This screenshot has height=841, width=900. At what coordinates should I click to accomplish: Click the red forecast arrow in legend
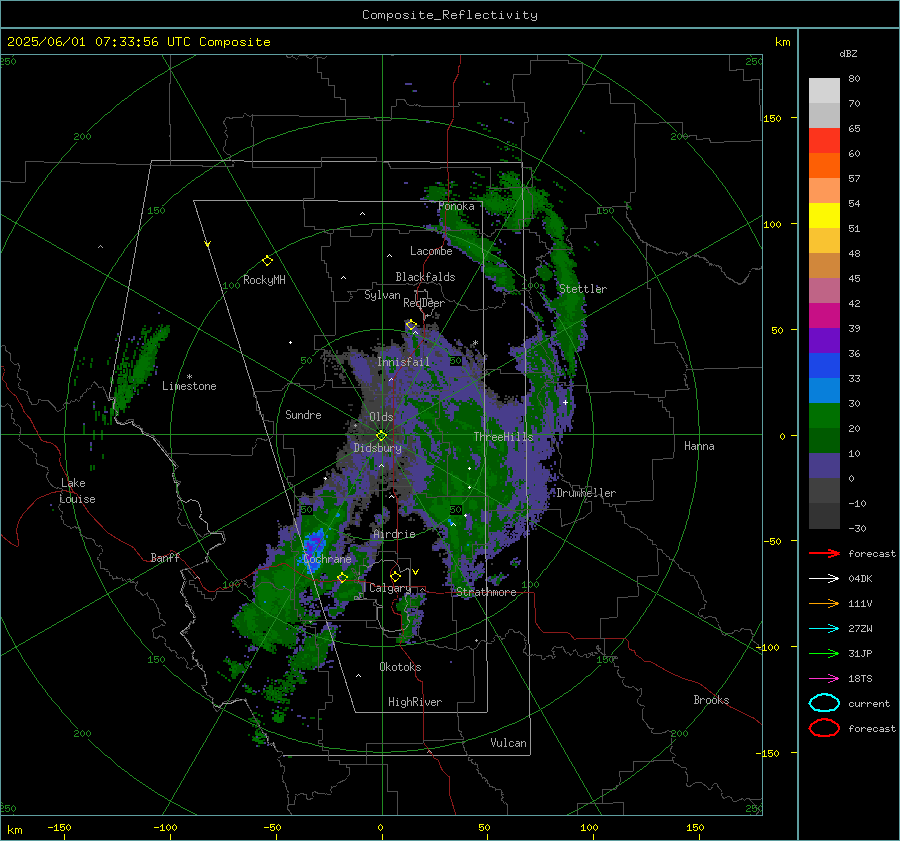(x=824, y=553)
